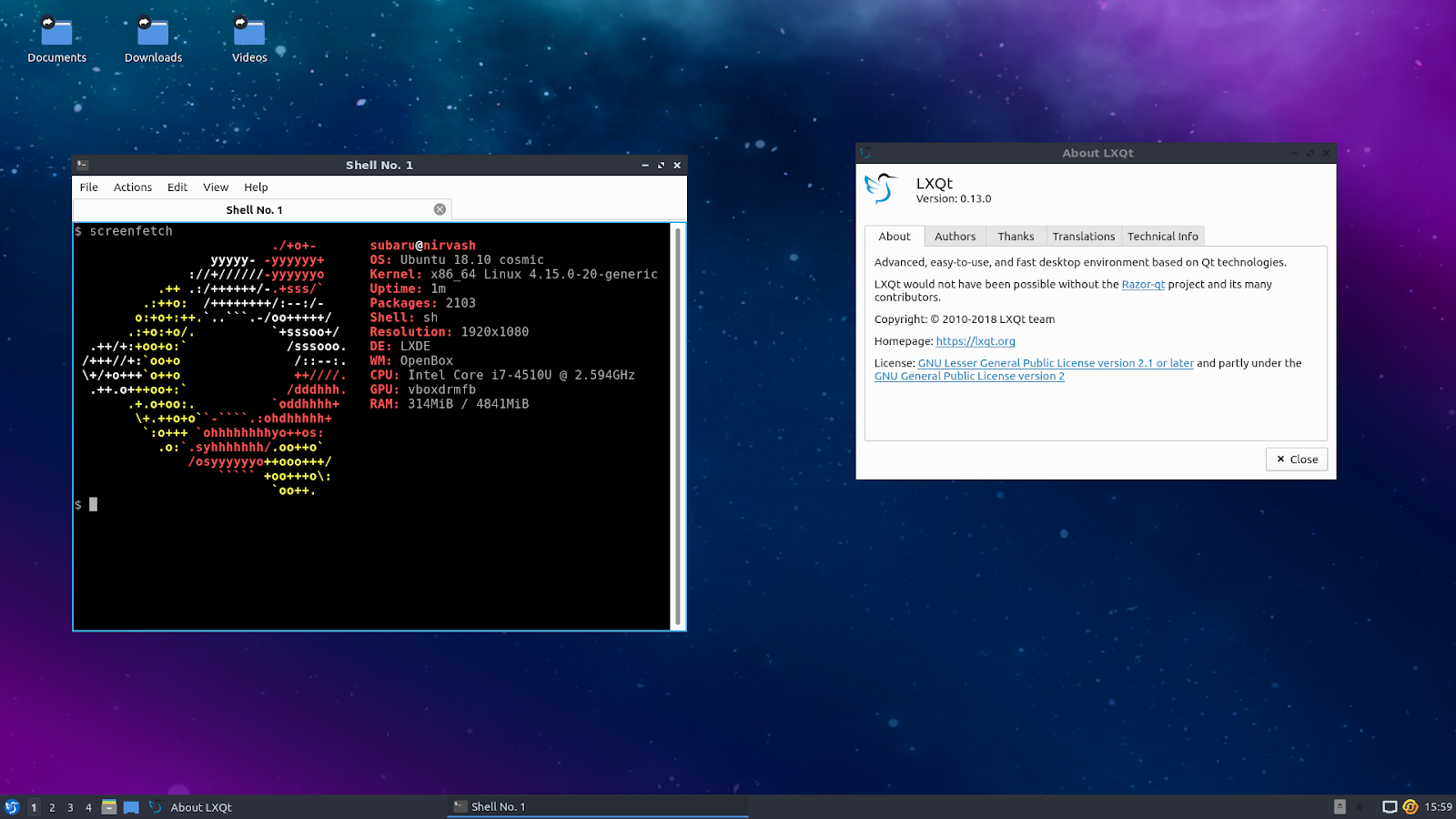The image size is (1456, 819).
Task: Open the Downloads folder on the desktop
Action: [x=152, y=32]
